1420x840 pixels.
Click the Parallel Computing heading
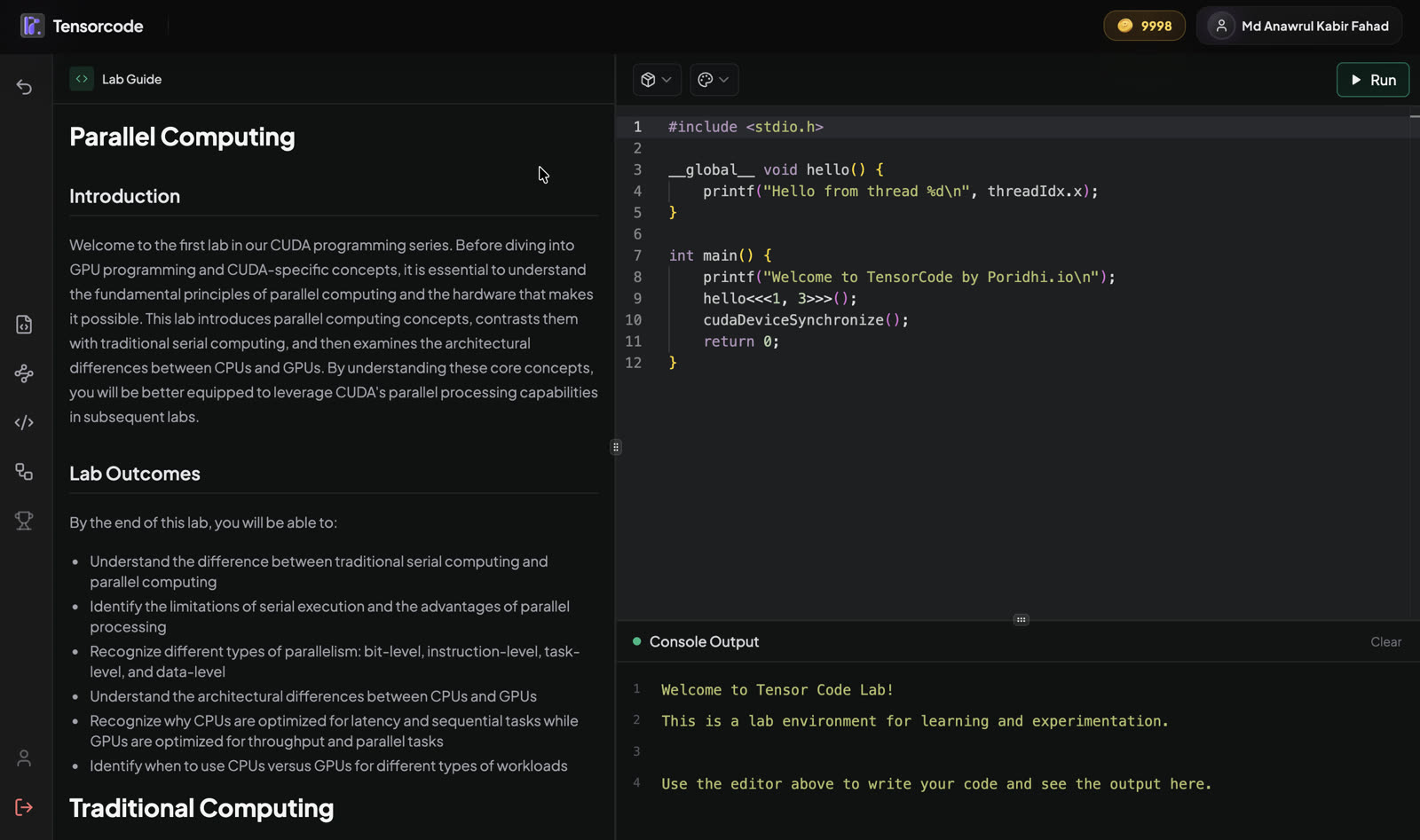[x=182, y=137]
